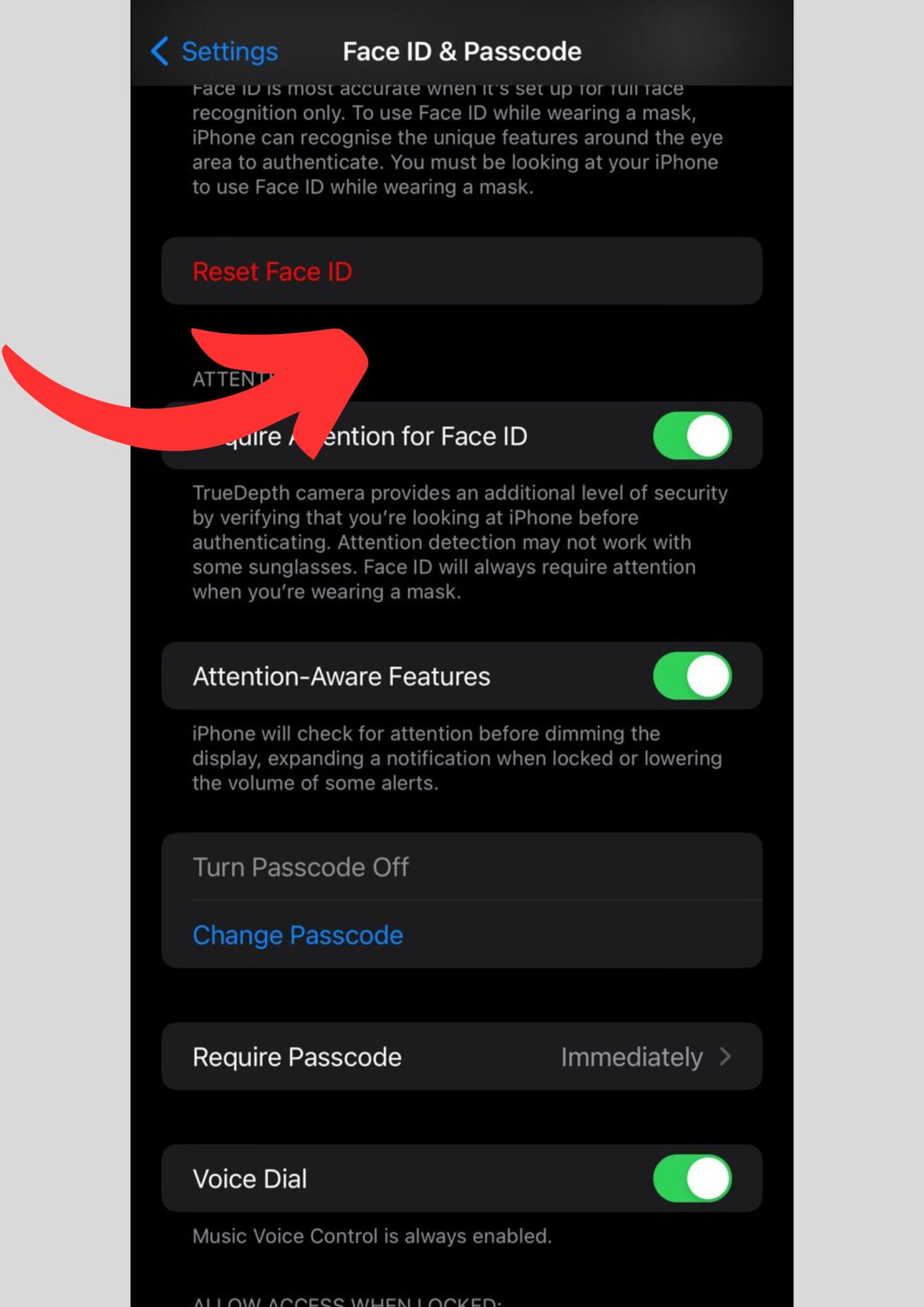Tap the TrueDepth camera description text
Viewport: 924px width, 1307px height.
460,542
